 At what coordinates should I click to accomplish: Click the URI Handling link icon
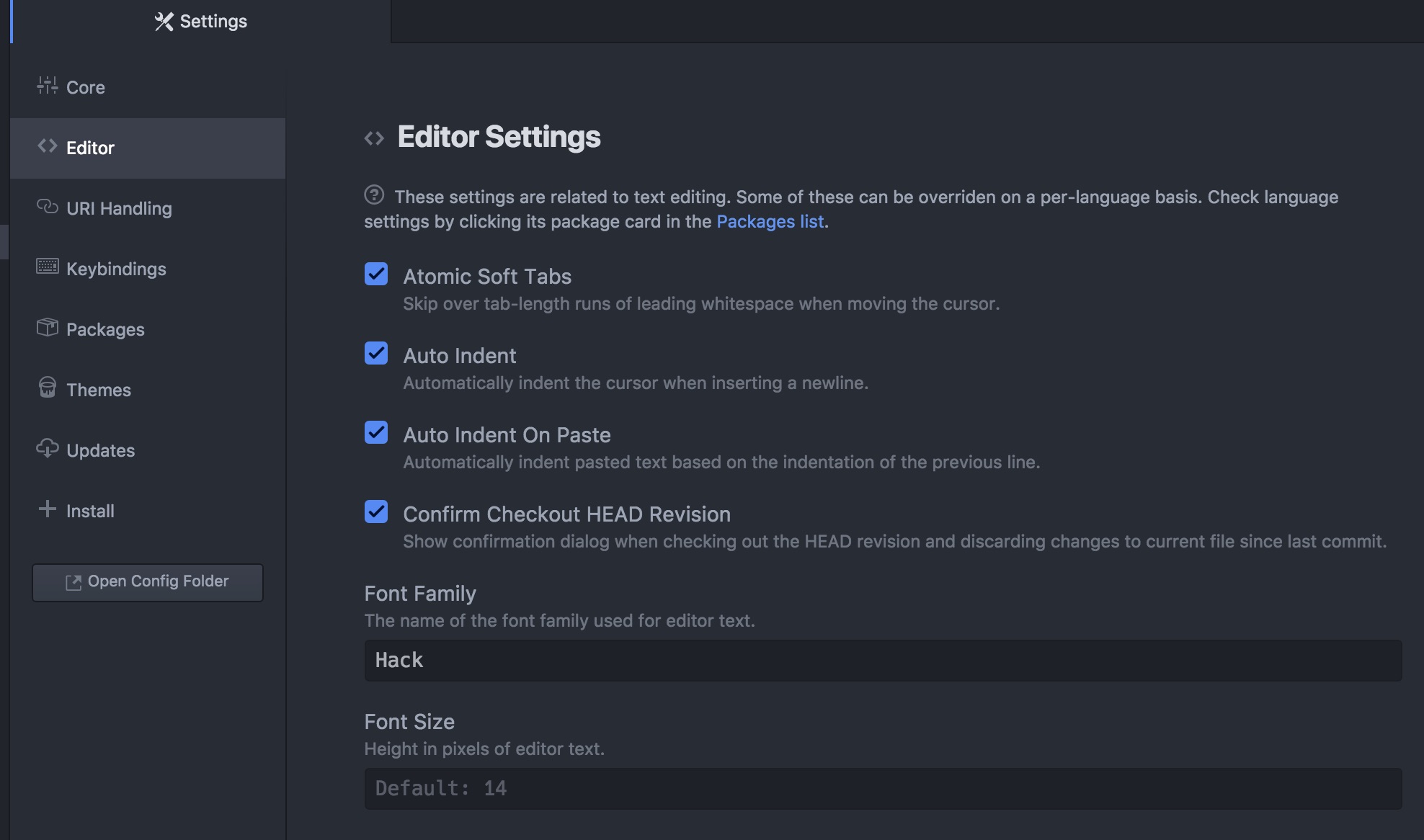[47, 207]
